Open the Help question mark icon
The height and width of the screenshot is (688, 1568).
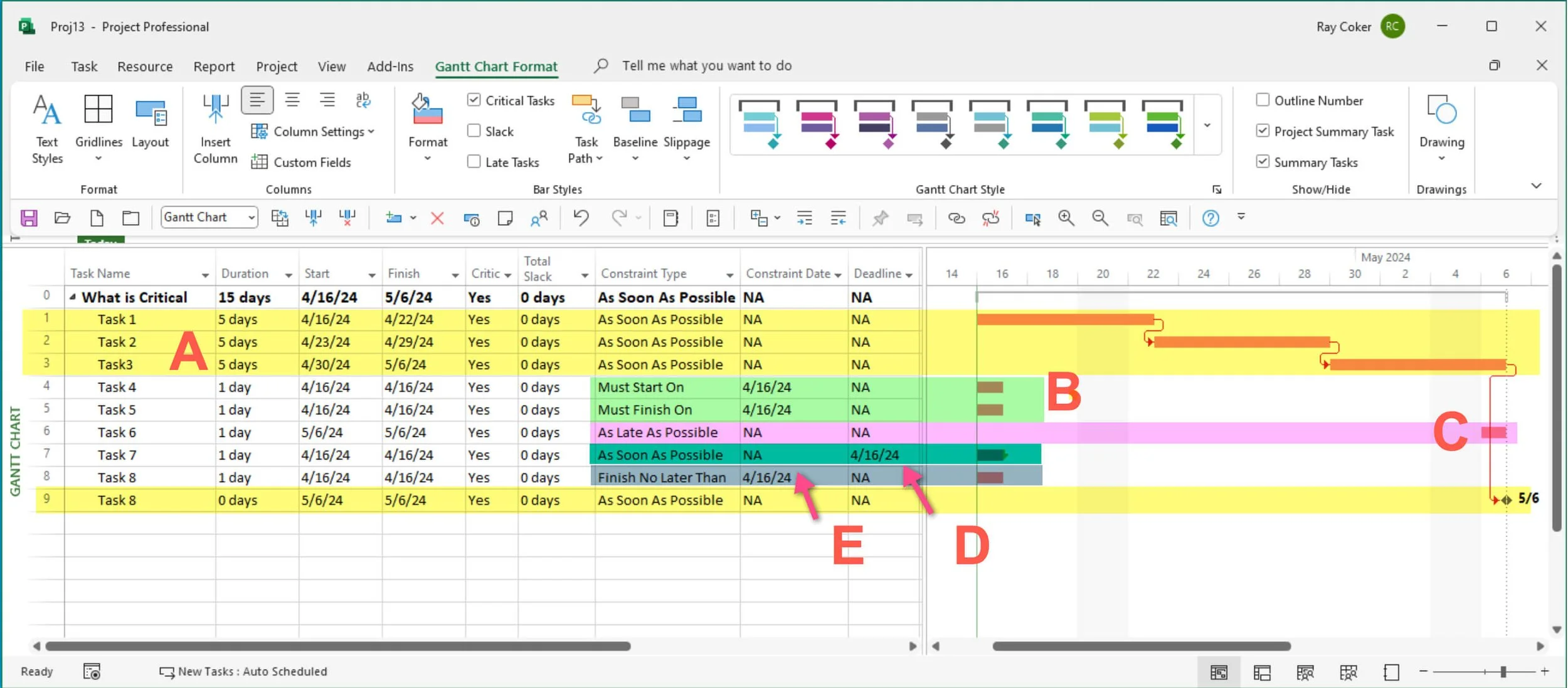click(x=1210, y=218)
